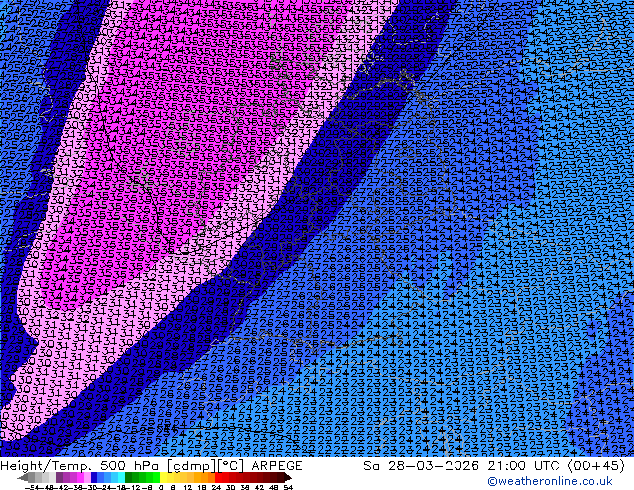Pick the yellow legend swatch

tap(163, 477)
